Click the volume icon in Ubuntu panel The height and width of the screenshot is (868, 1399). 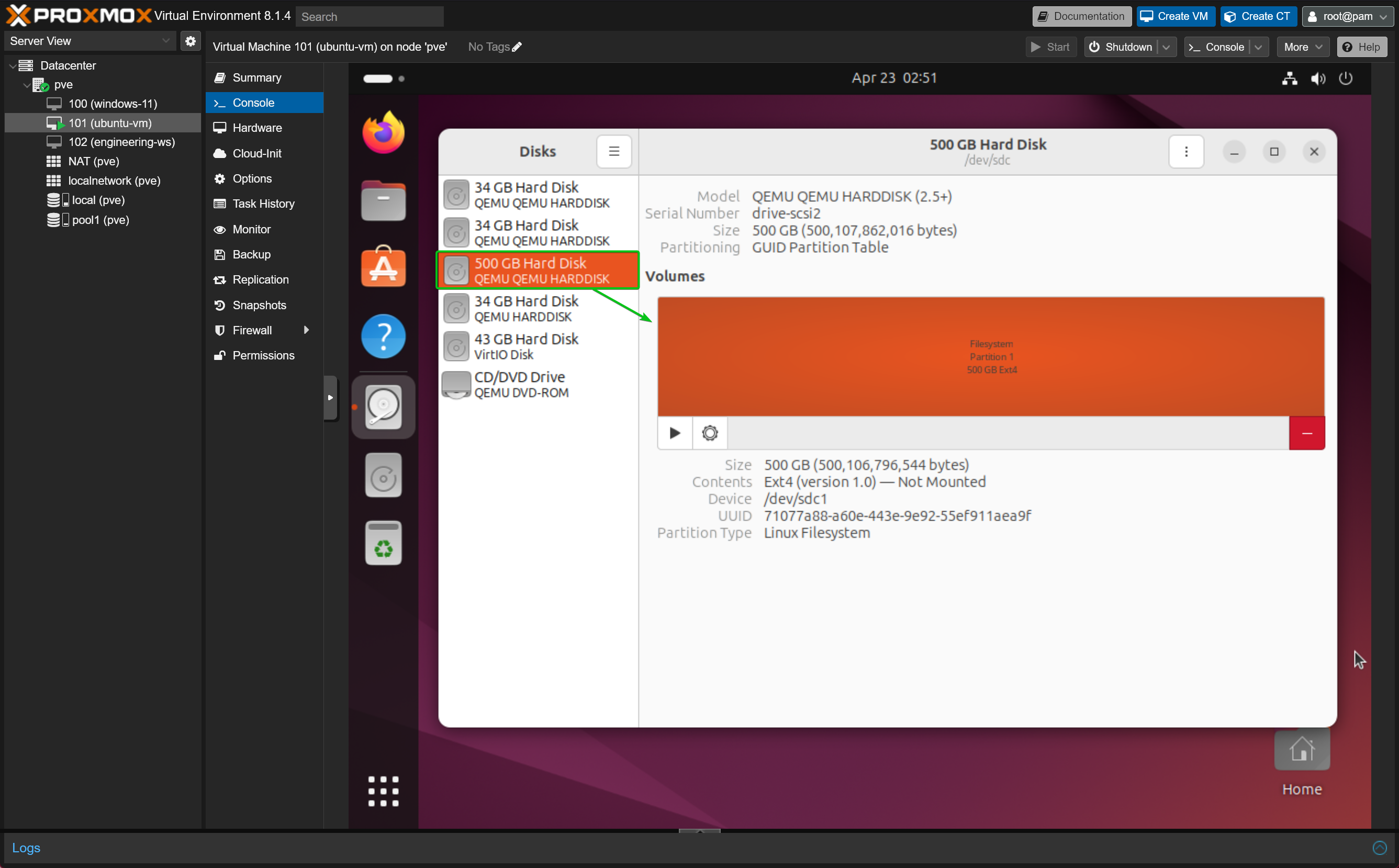click(1318, 78)
